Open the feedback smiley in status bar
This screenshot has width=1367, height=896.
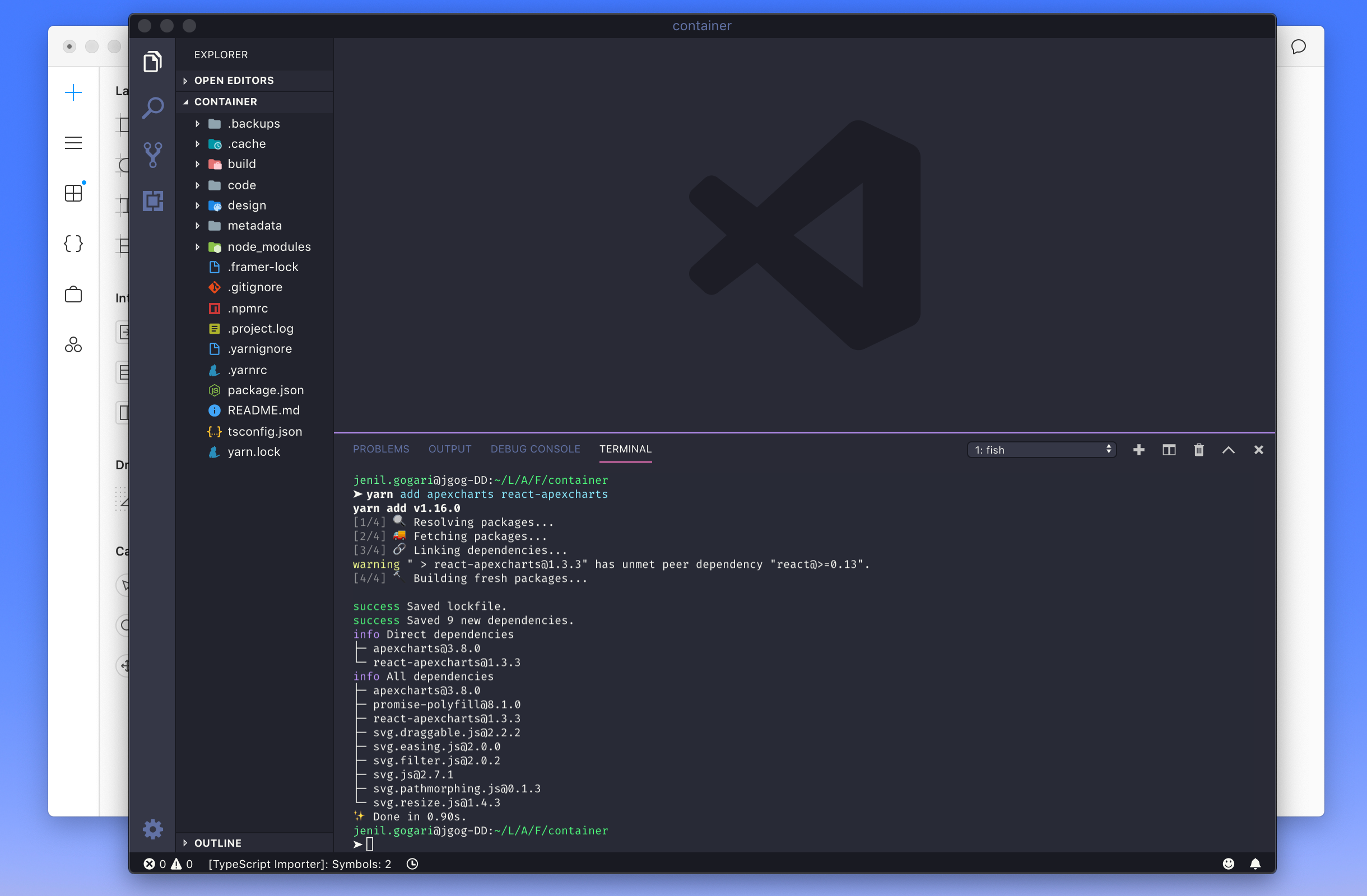point(1228,864)
